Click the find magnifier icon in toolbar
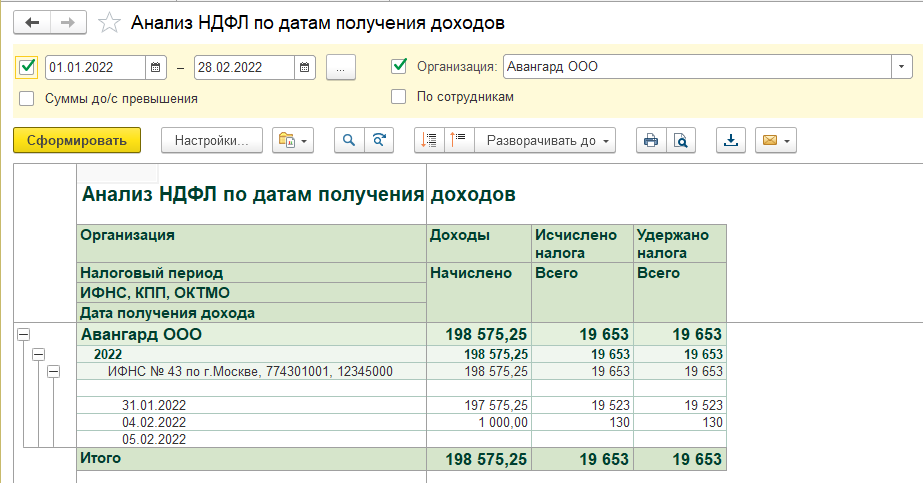Screen dimensions: 923x483 [x=349, y=141]
